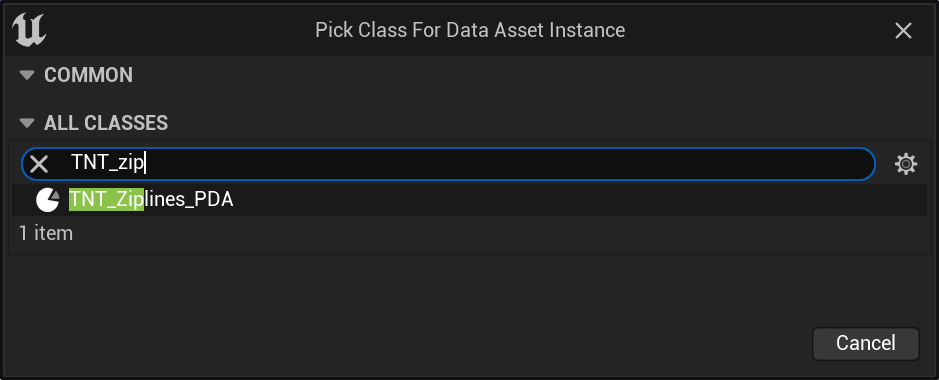Viewport: 939px width, 380px height.
Task: Clear the search text with X icon
Action: coord(39,163)
